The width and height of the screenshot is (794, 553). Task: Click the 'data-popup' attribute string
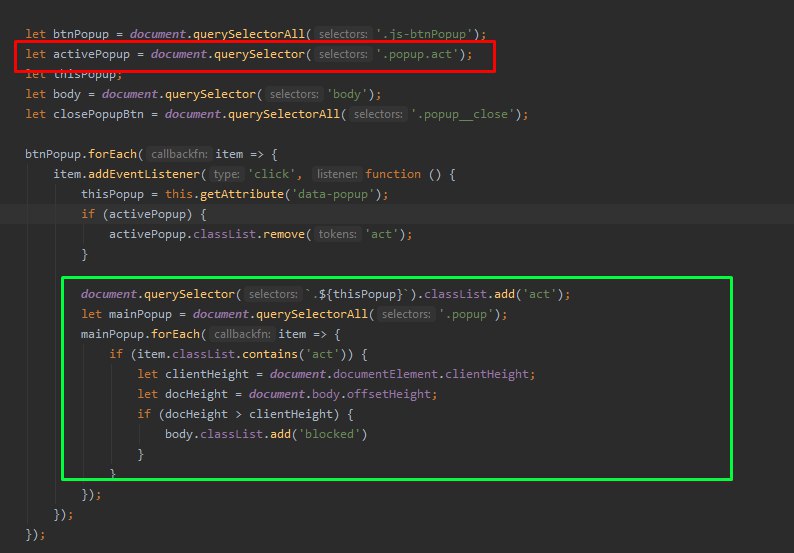(x=333, y=194)
